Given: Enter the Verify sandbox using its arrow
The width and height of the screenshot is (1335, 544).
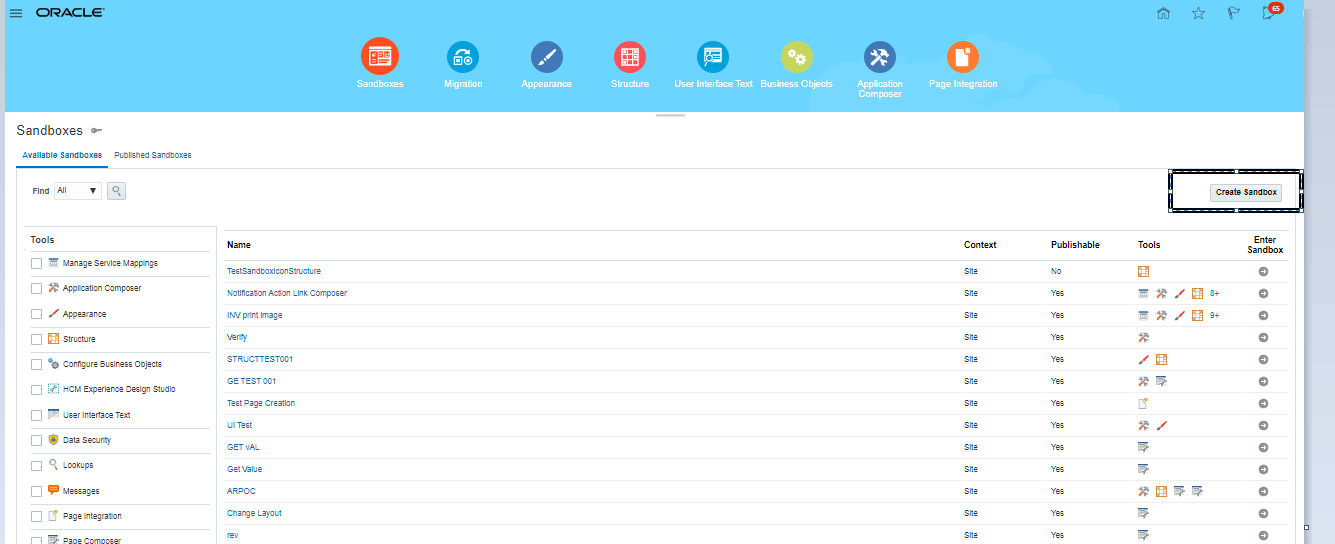Looking at the screenshot, I should pos(1263,338).
